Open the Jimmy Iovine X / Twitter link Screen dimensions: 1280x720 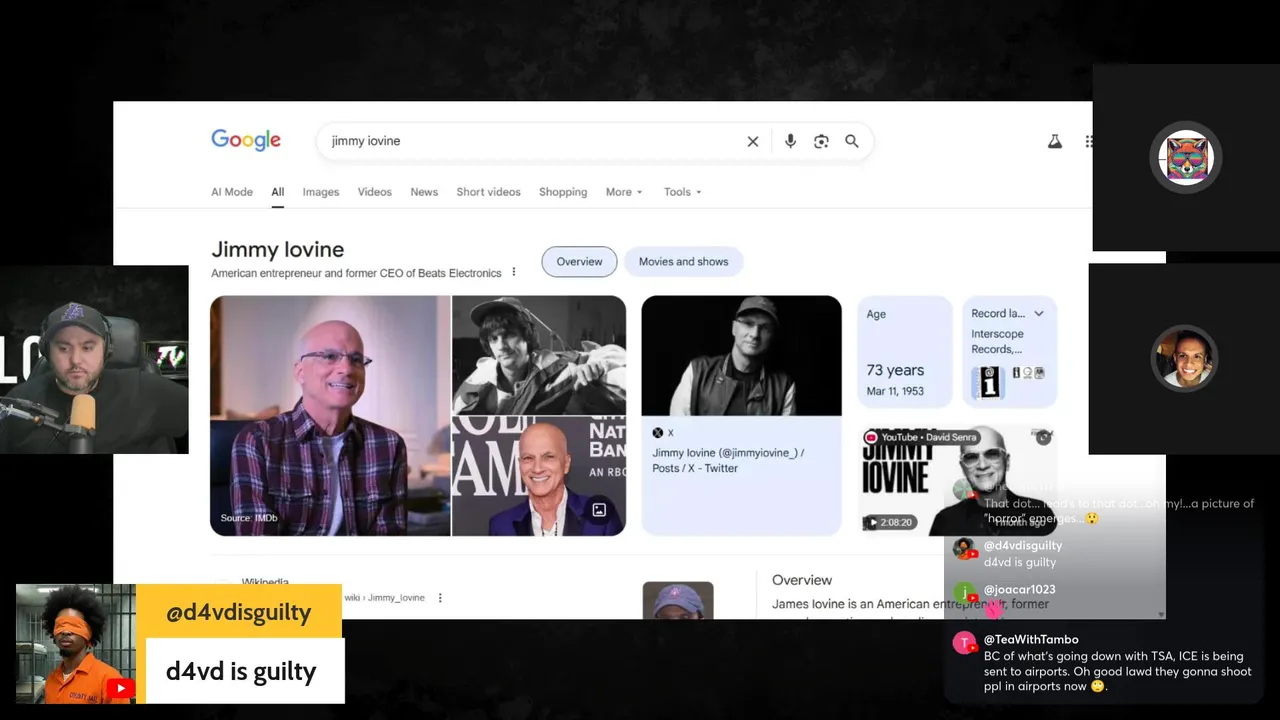pos(728,460)
